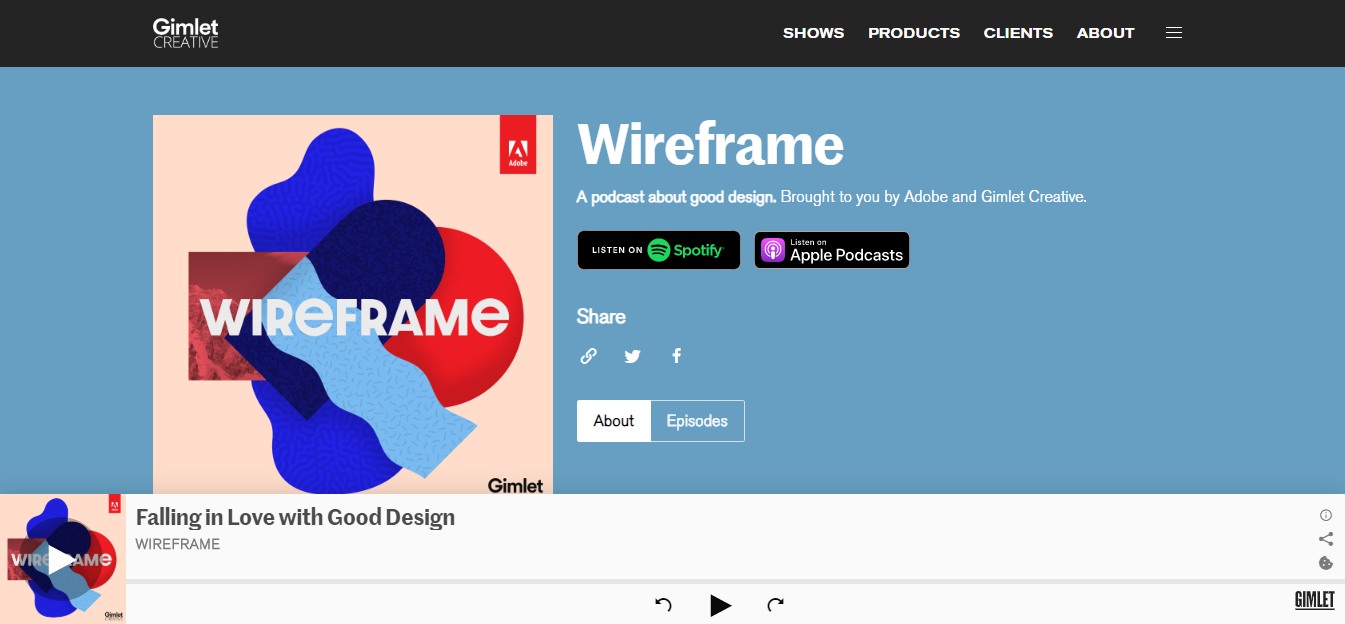
Task: Open About in the top navigation
Action: [1105, 33]
